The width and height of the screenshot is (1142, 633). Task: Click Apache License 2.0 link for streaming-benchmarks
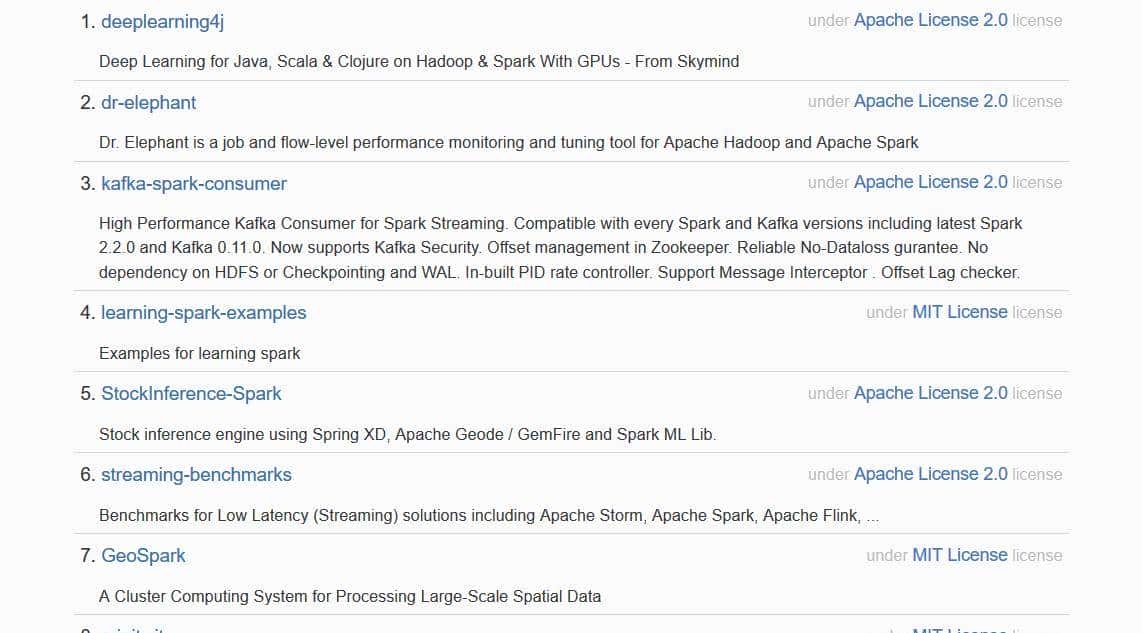[930, 474]
